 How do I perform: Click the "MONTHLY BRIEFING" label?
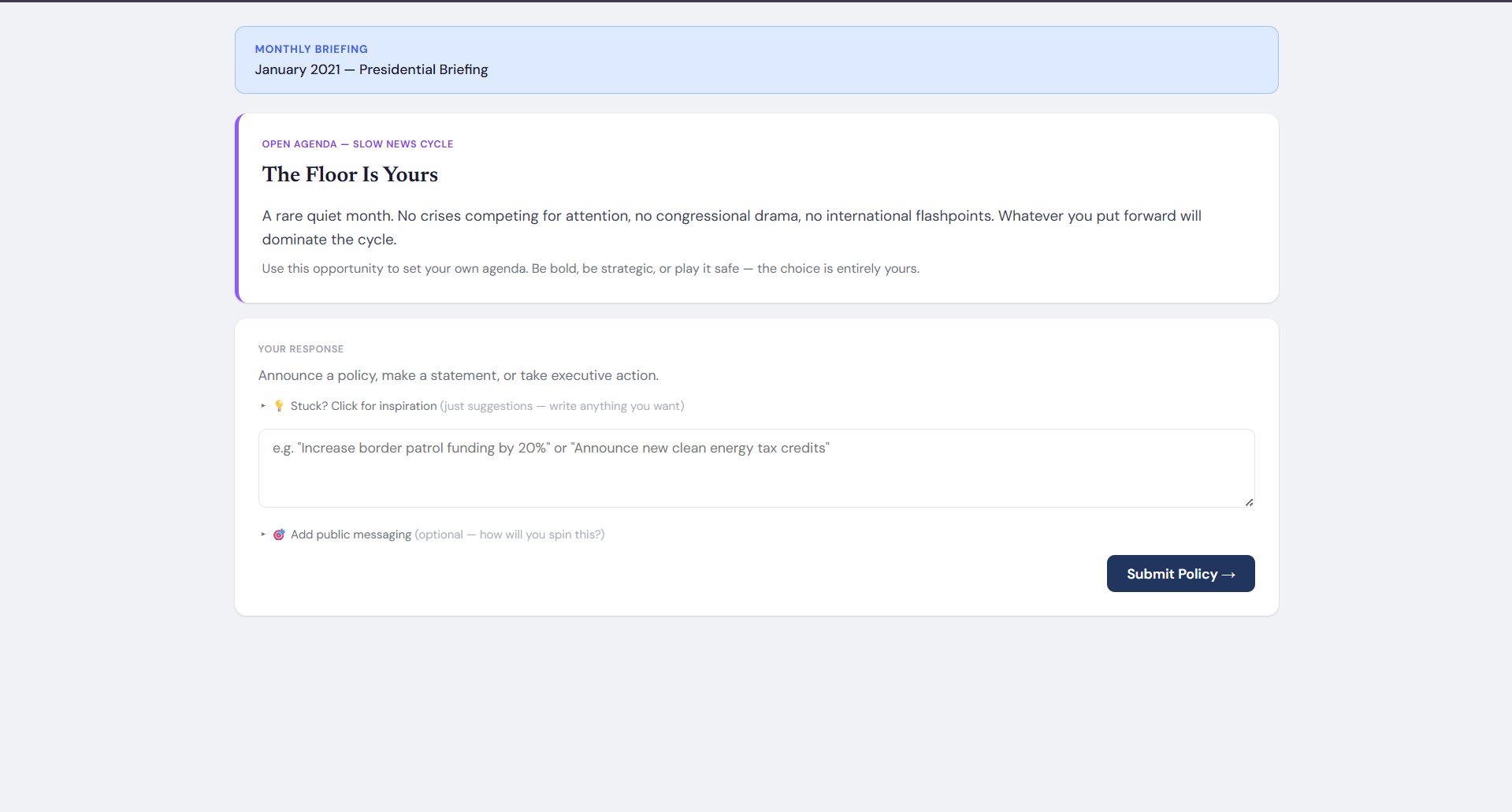click(311, 49)
